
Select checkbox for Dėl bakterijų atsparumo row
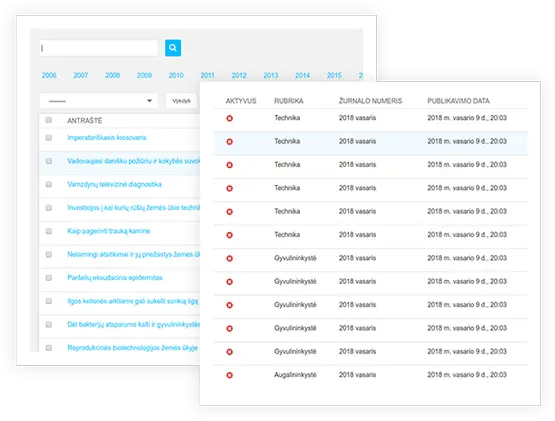49,324
